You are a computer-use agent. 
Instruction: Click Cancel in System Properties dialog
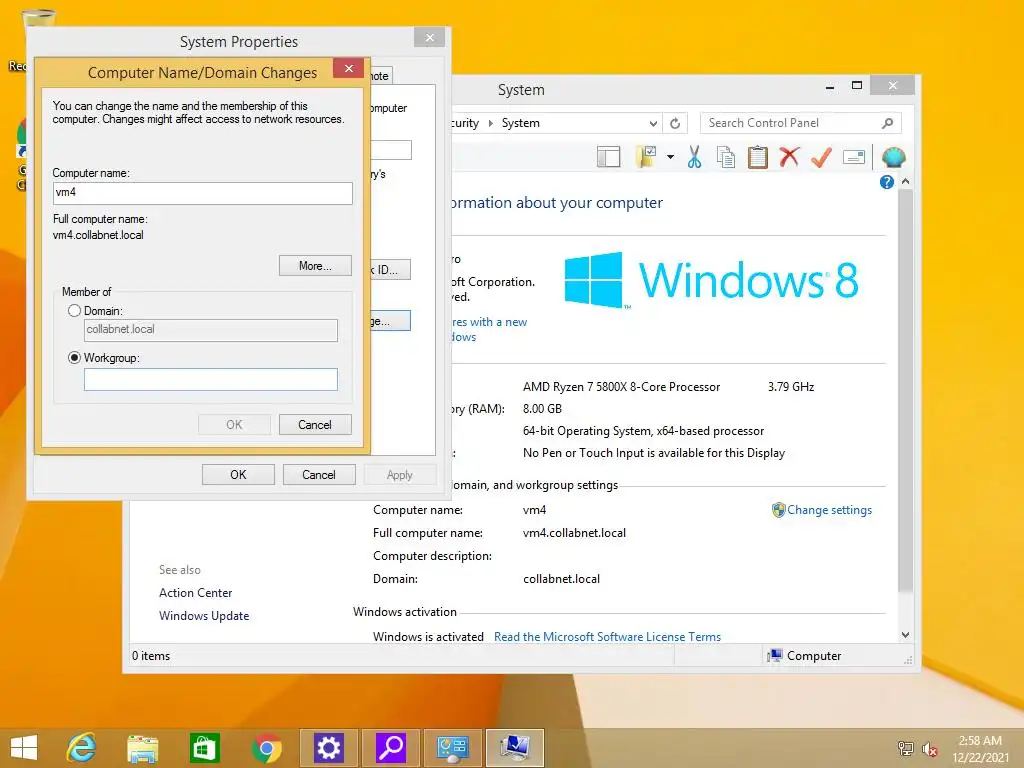pyautogui.click(x=319, y=475)
